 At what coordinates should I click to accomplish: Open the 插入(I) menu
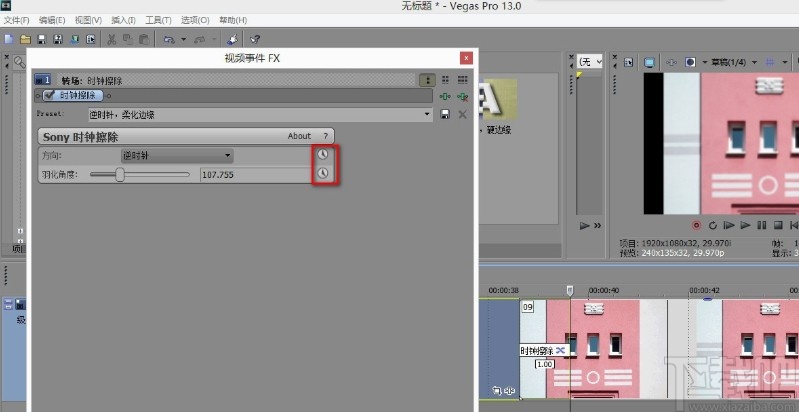click(x=123, y=20)
